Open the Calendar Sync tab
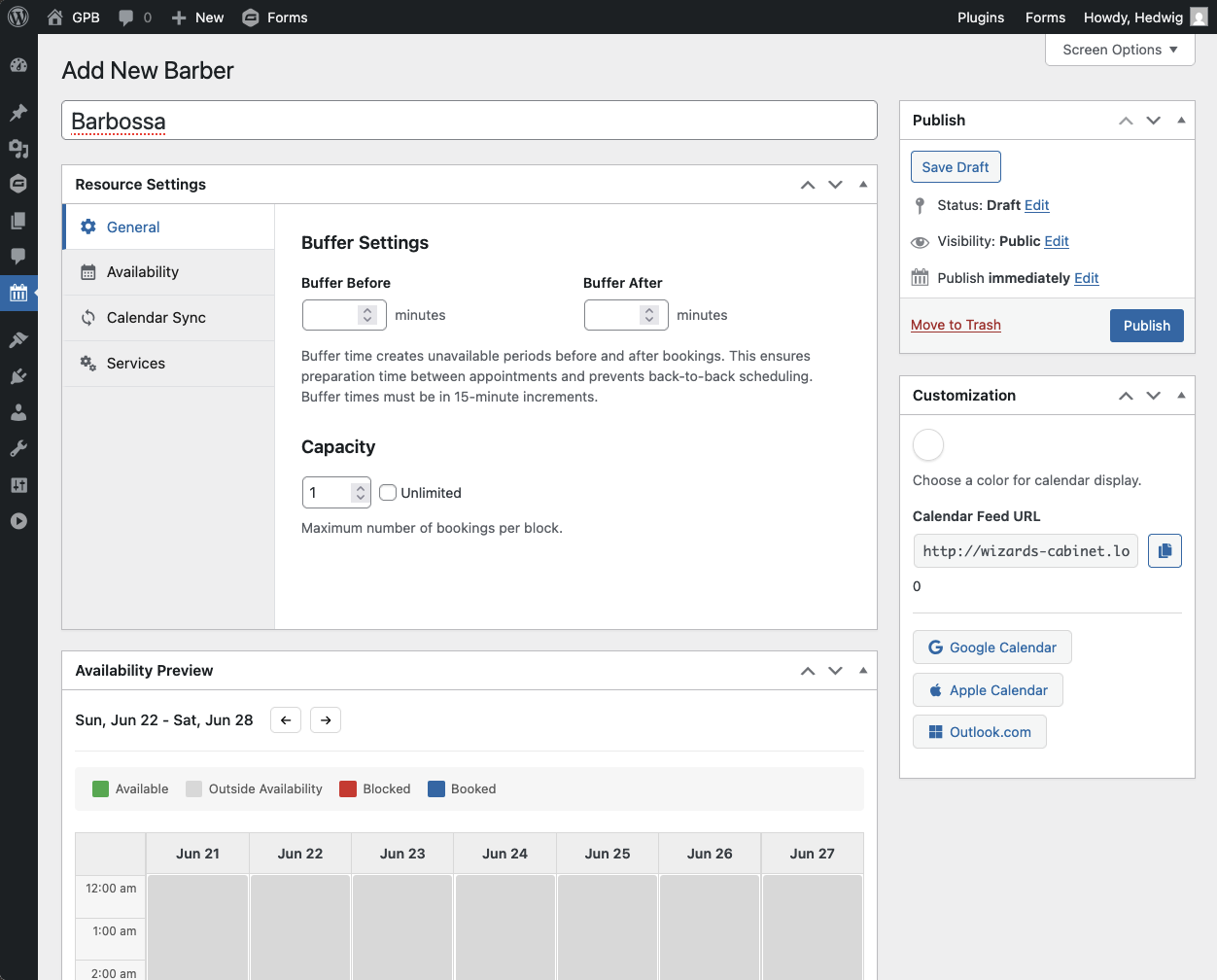 169,318
